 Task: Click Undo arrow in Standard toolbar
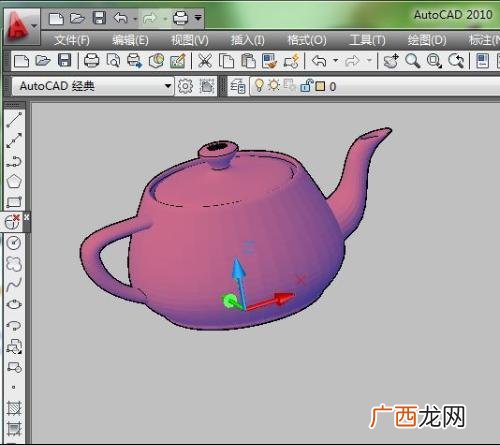[319, 61]
